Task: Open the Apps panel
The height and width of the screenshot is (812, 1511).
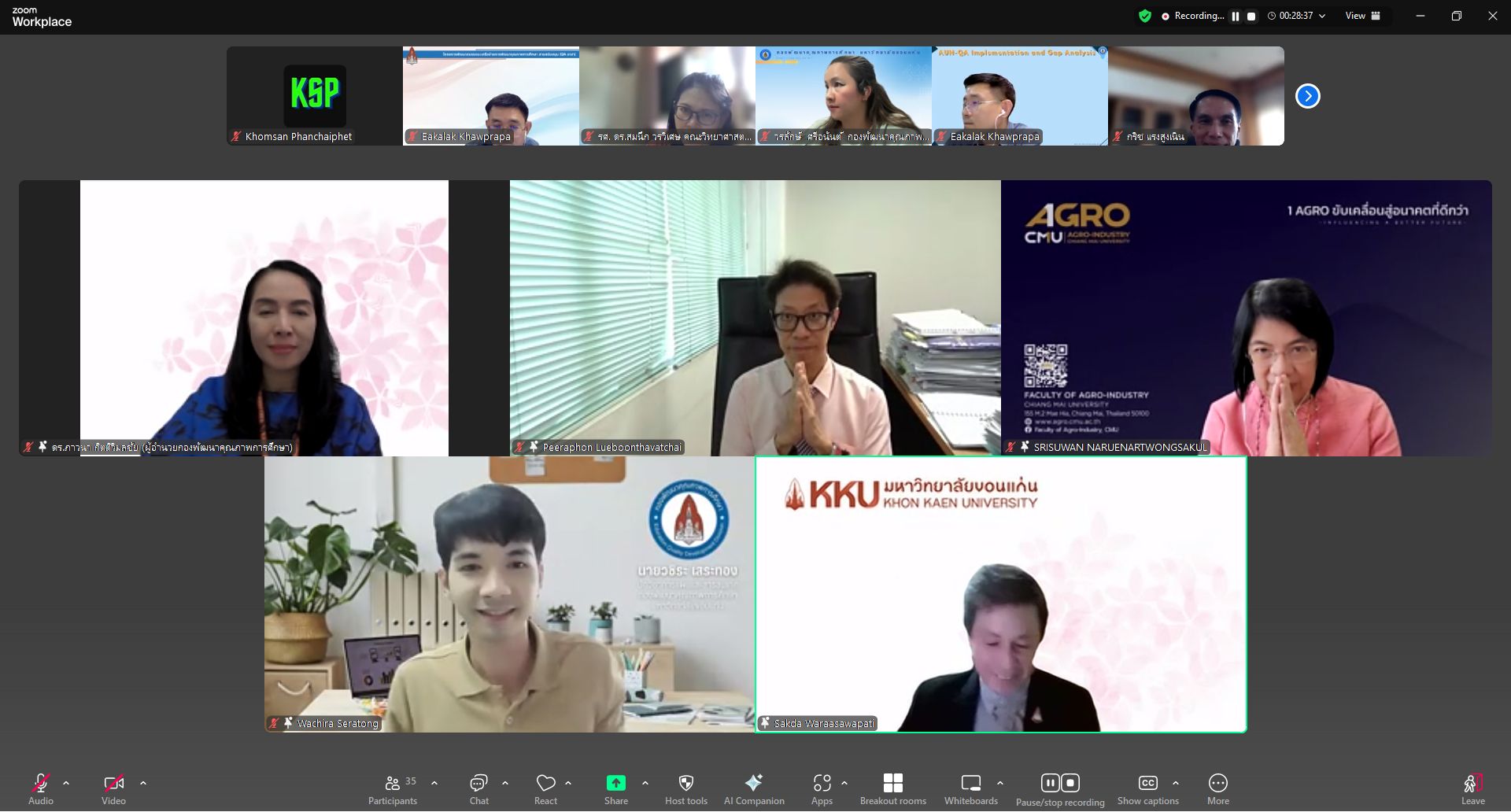Action: point(822,789)
